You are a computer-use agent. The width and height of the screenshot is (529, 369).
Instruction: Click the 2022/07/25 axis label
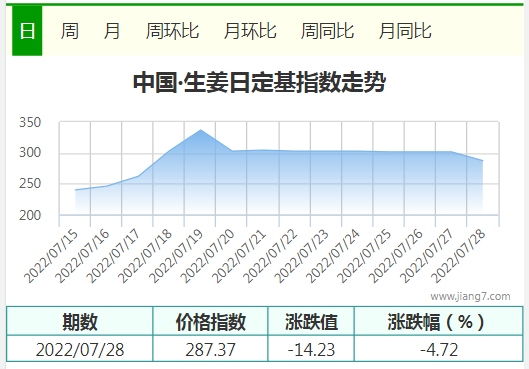pyautogui.click(x=364, y=256)
